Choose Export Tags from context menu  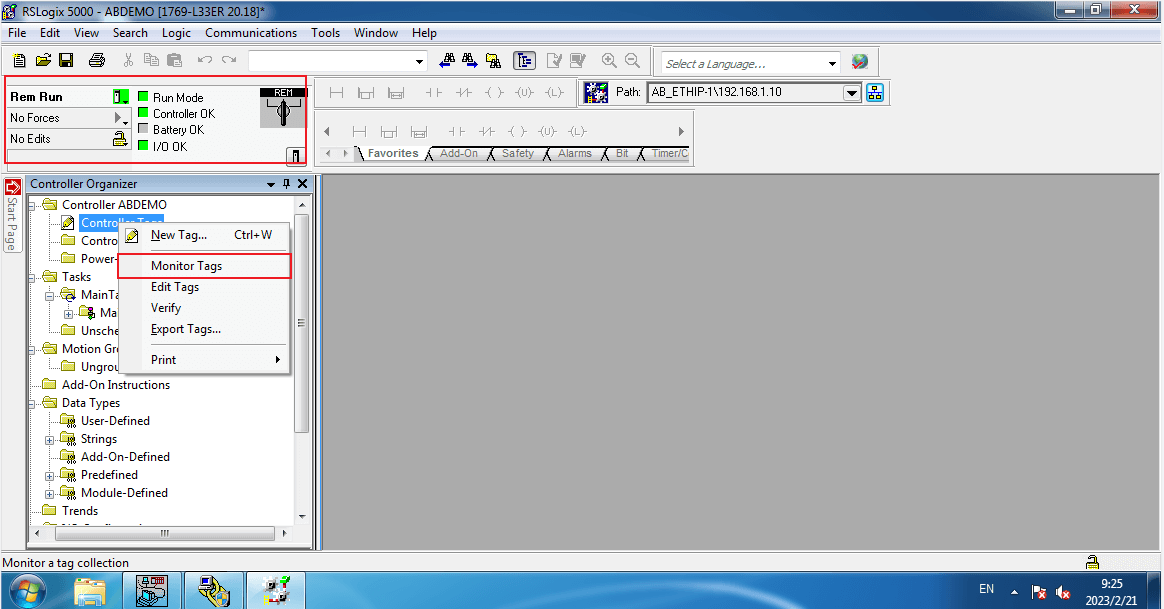(x=185, y=329)
